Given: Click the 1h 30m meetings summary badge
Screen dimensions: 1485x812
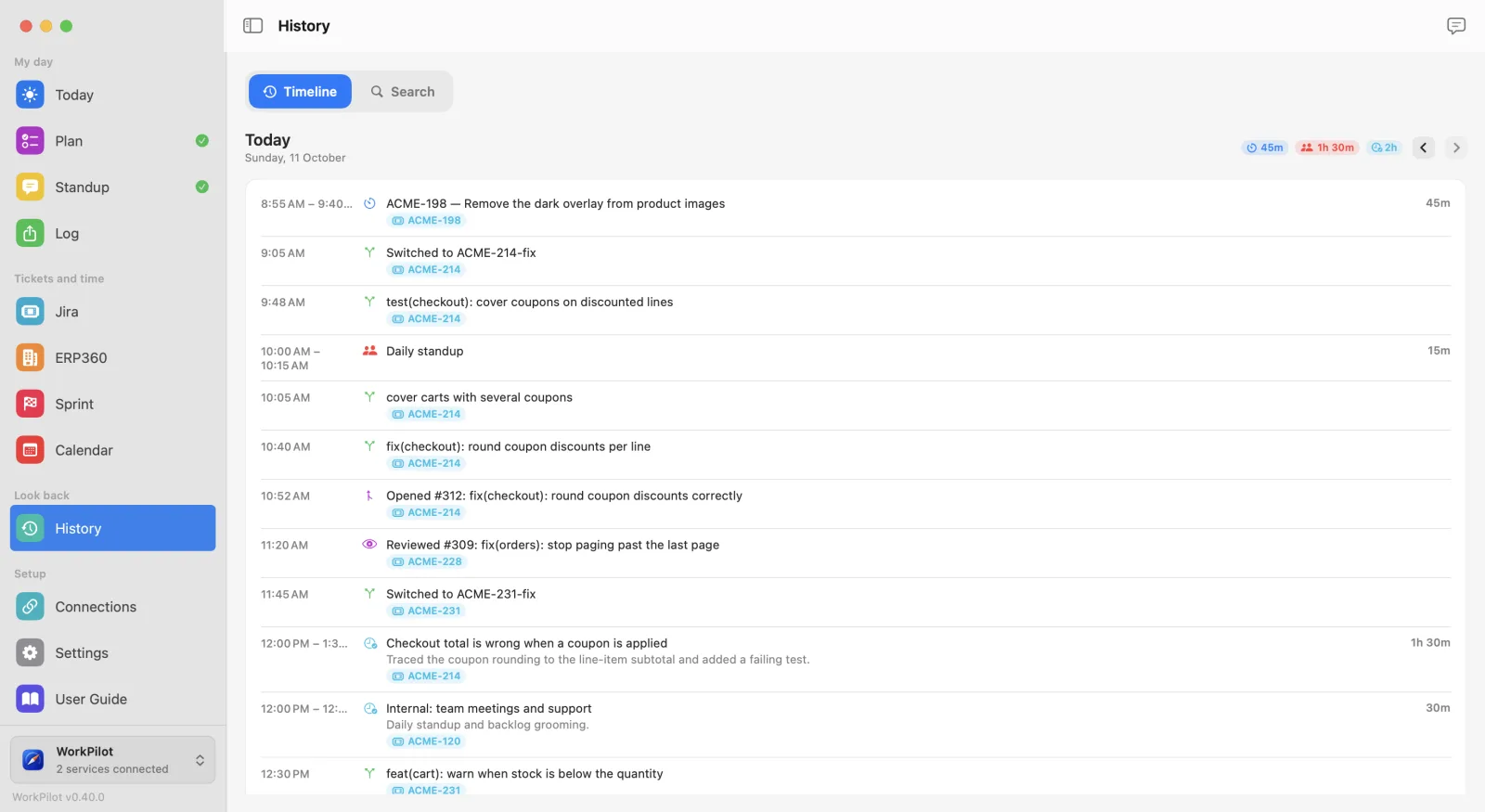Looking at the screenshot, I should pos(1327,148).
